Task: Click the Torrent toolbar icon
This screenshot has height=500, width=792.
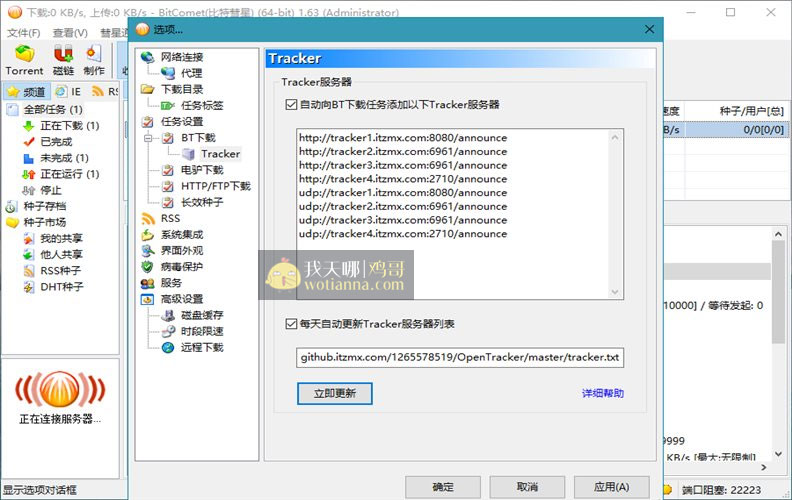Action: 24,58
